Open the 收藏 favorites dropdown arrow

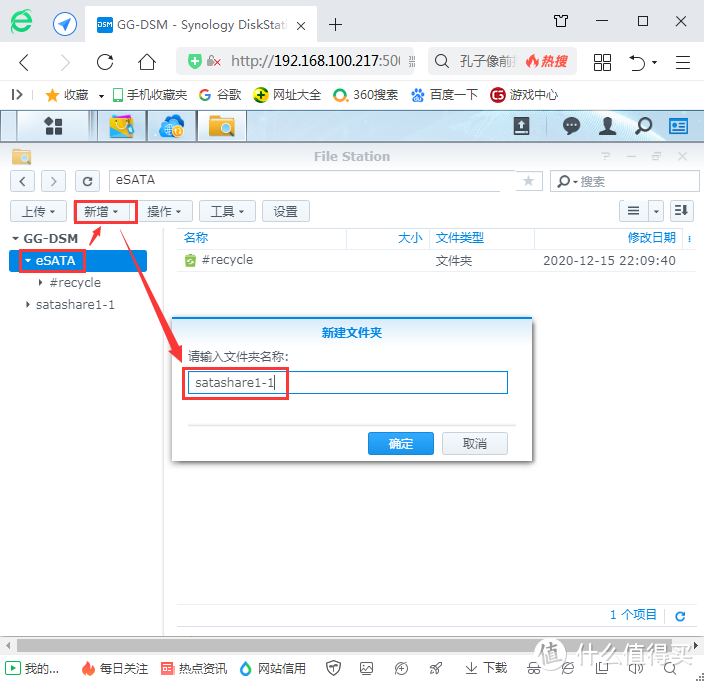[101, 96]
